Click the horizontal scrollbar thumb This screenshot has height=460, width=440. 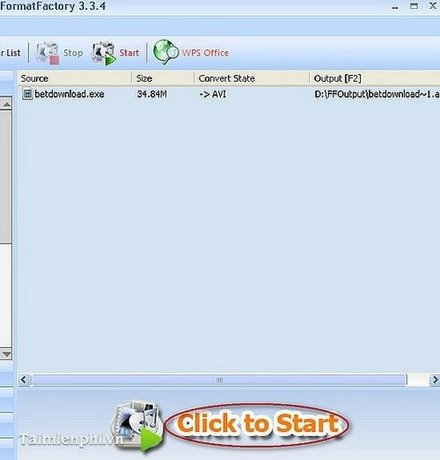[x=219, y=380]
